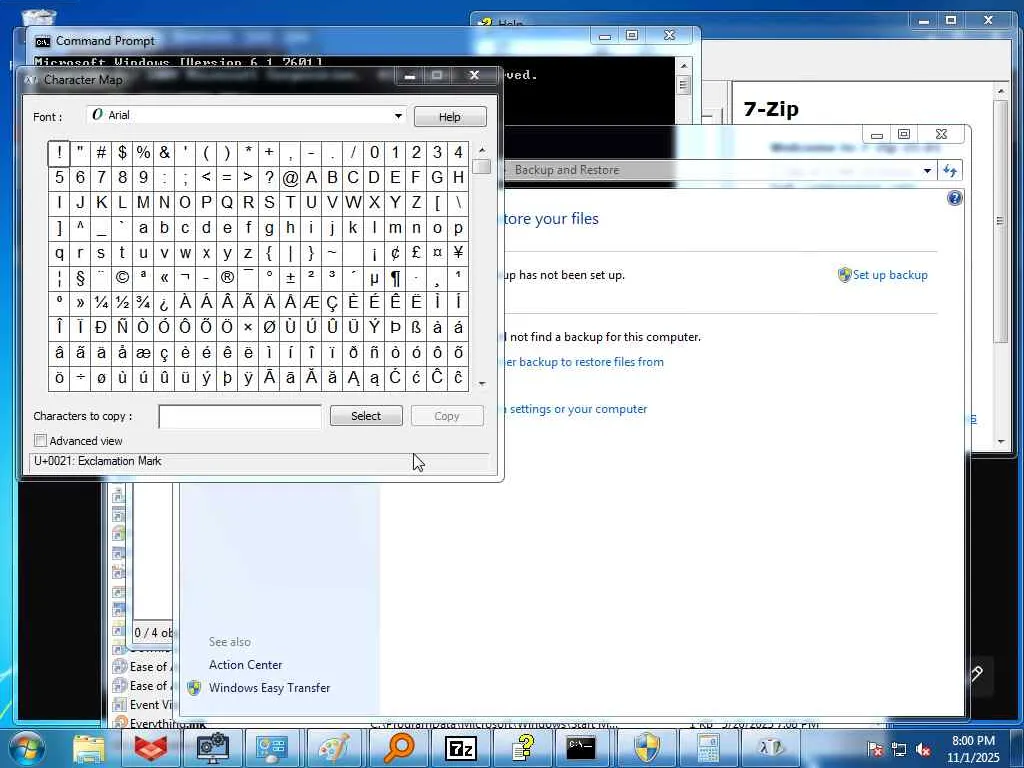1024x768 pixels.
Task: Click the Command Prompt scrollbar up arrow
Action: pos(684,66)
